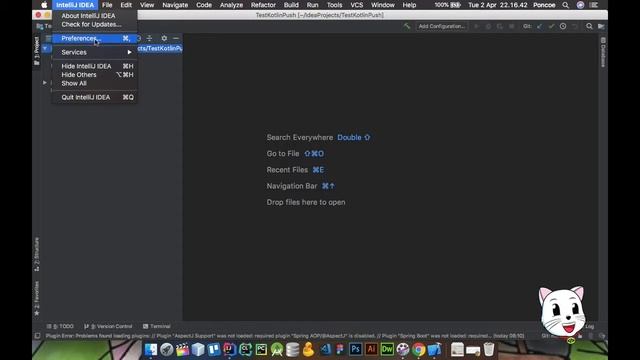
Task: Open the View menu
Action: 147,5
